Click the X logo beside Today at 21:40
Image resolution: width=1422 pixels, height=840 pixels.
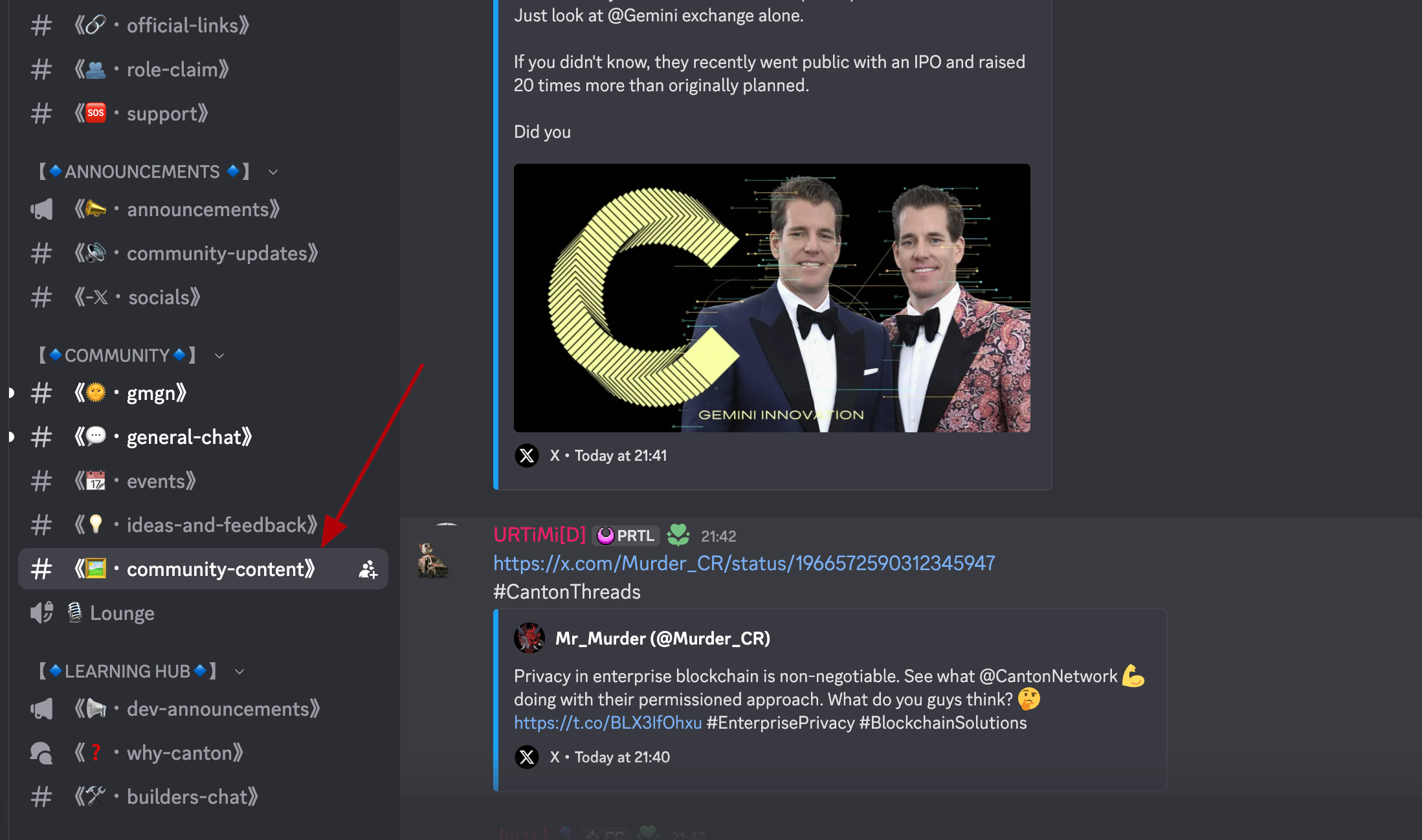pos(527,757)
